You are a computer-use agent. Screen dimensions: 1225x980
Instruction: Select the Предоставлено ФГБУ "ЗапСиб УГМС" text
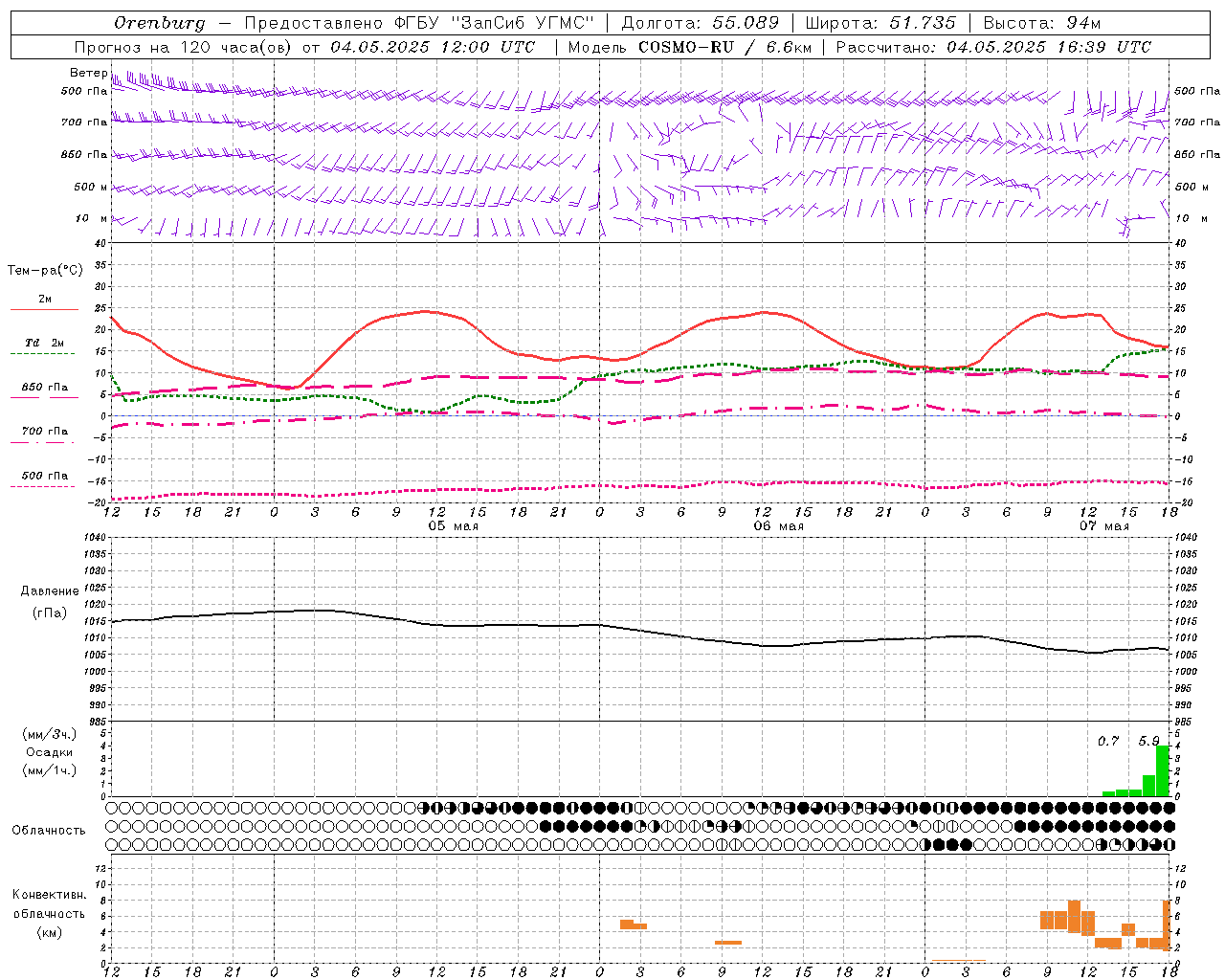click(419, 23)
